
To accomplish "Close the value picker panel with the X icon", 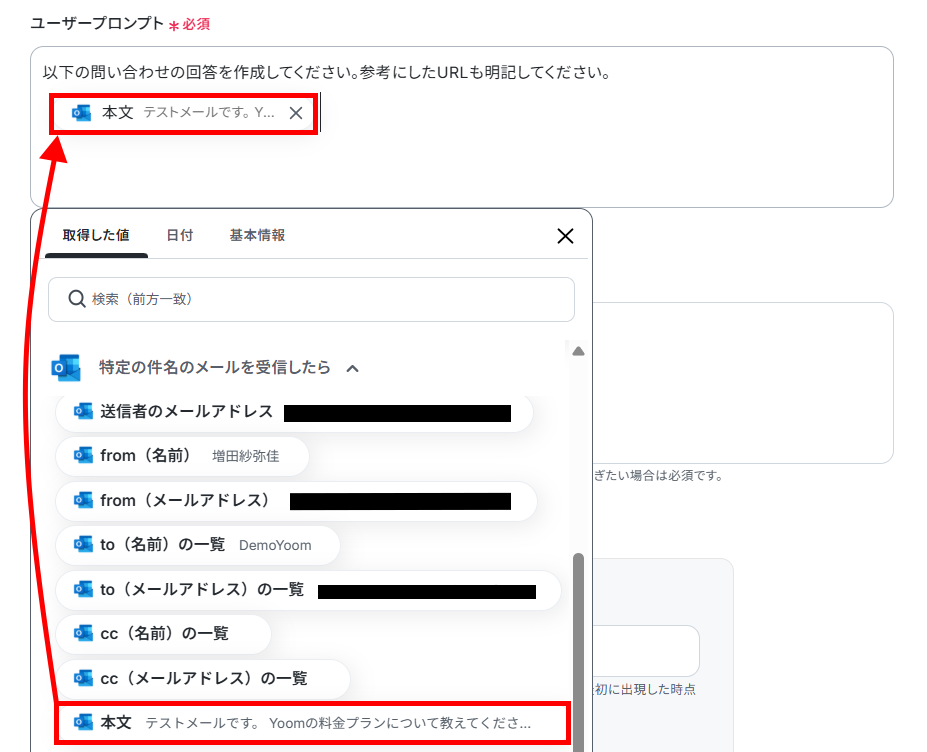I will click(x=565, y=236).
